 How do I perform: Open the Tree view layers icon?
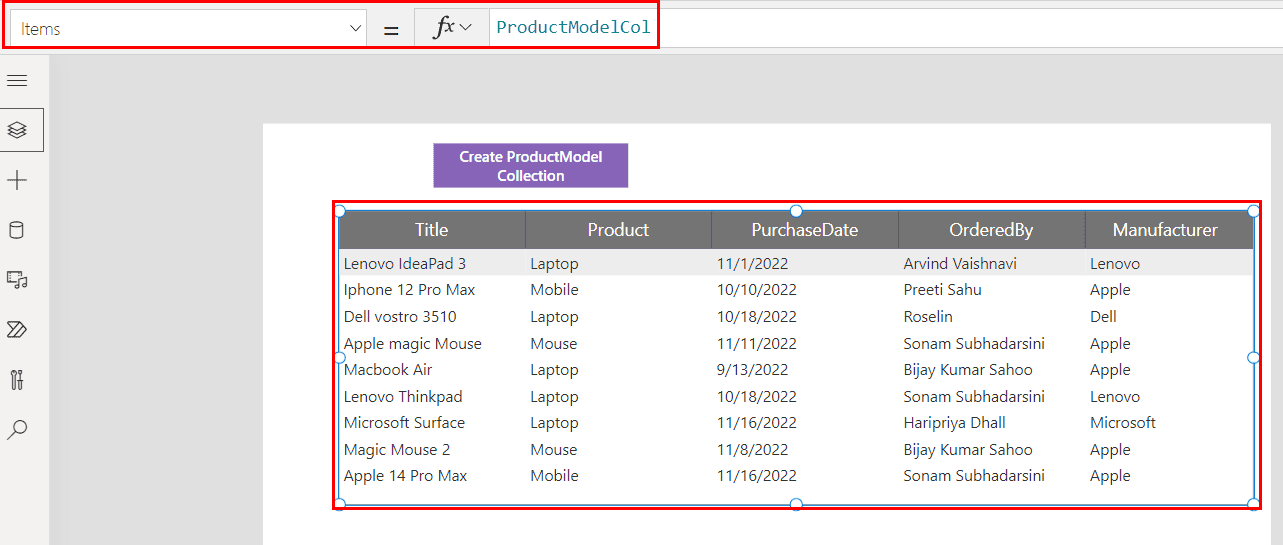tap(17, 130)
